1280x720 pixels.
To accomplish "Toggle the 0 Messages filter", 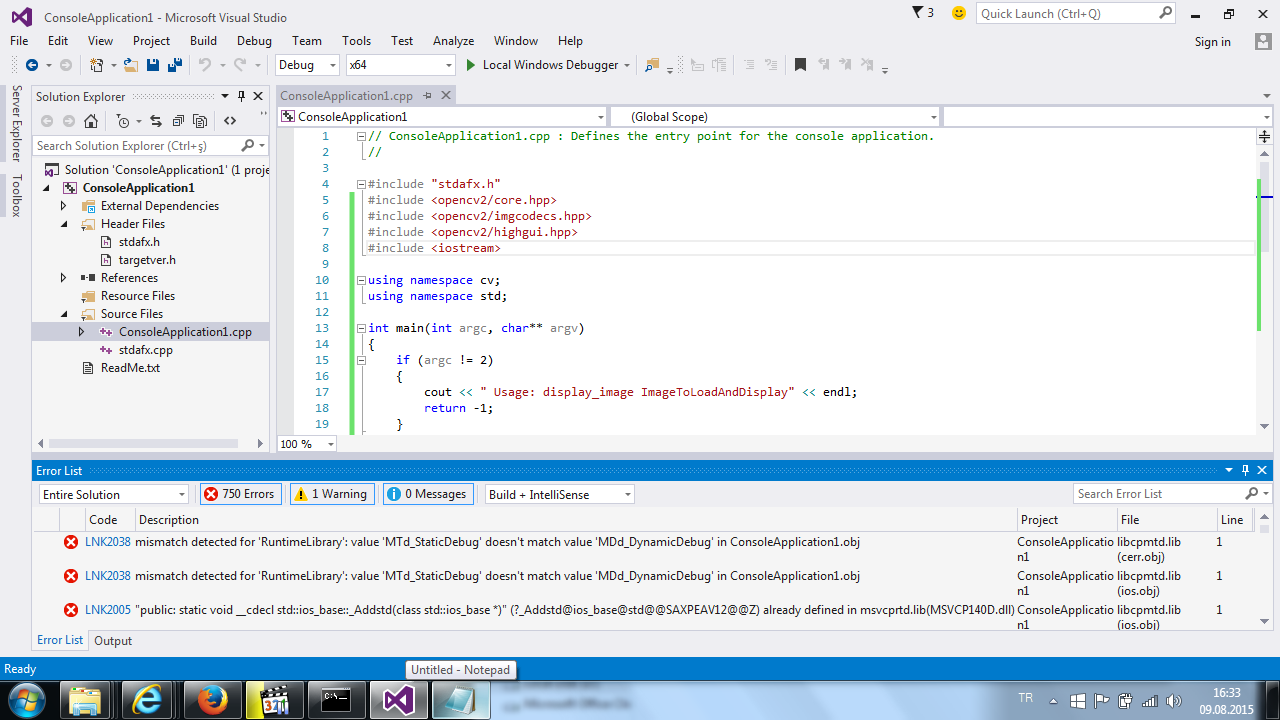I will coord(426,494).
